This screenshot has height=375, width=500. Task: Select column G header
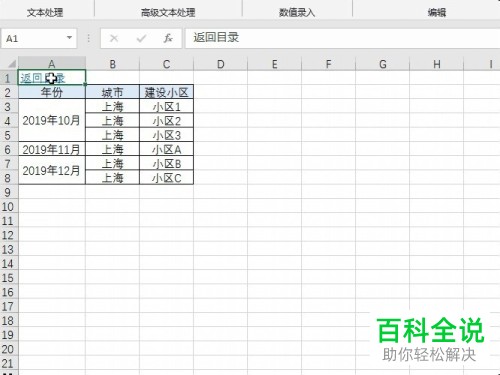coord(383,64)
